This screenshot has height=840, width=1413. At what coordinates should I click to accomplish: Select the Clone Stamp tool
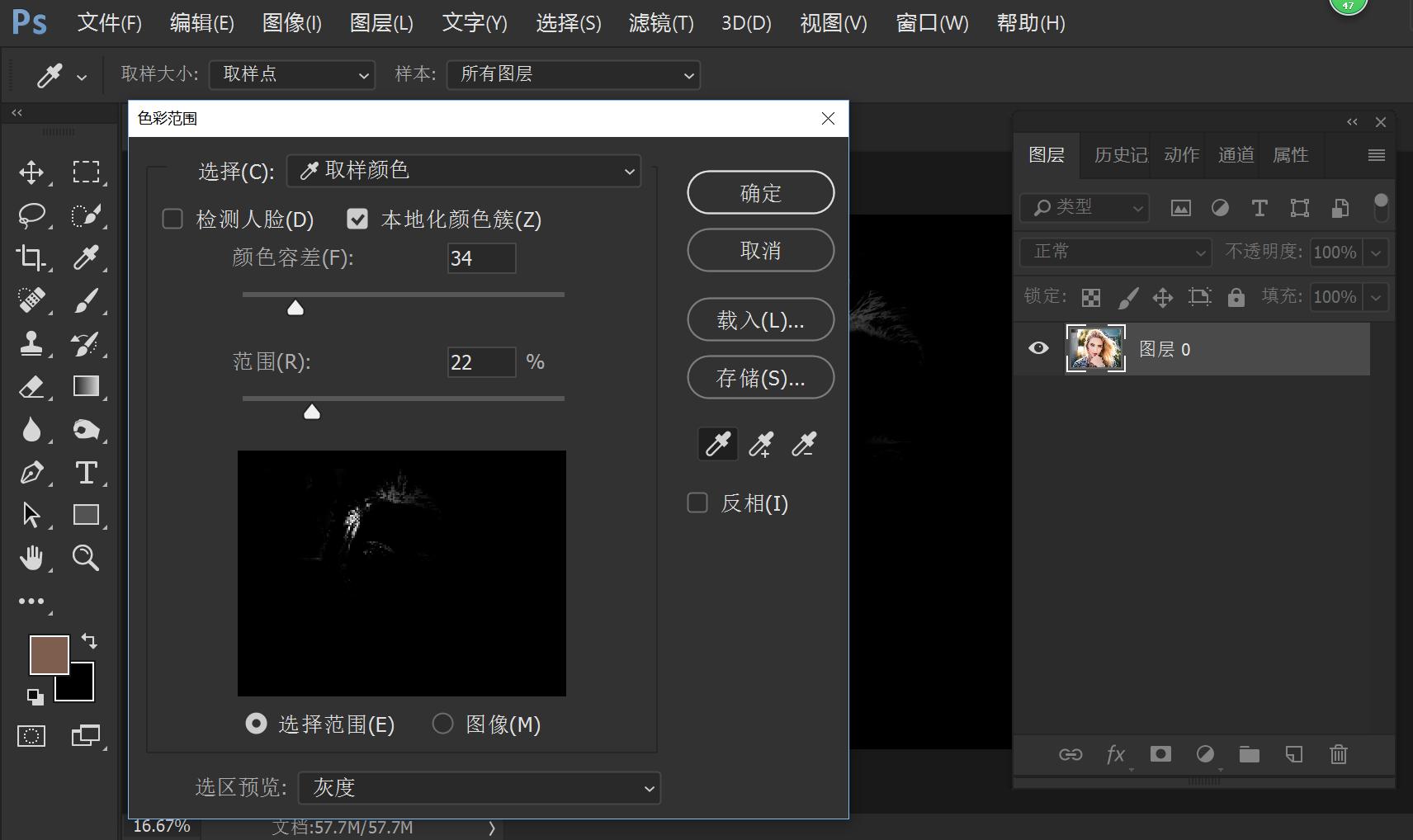coord(32,344)
